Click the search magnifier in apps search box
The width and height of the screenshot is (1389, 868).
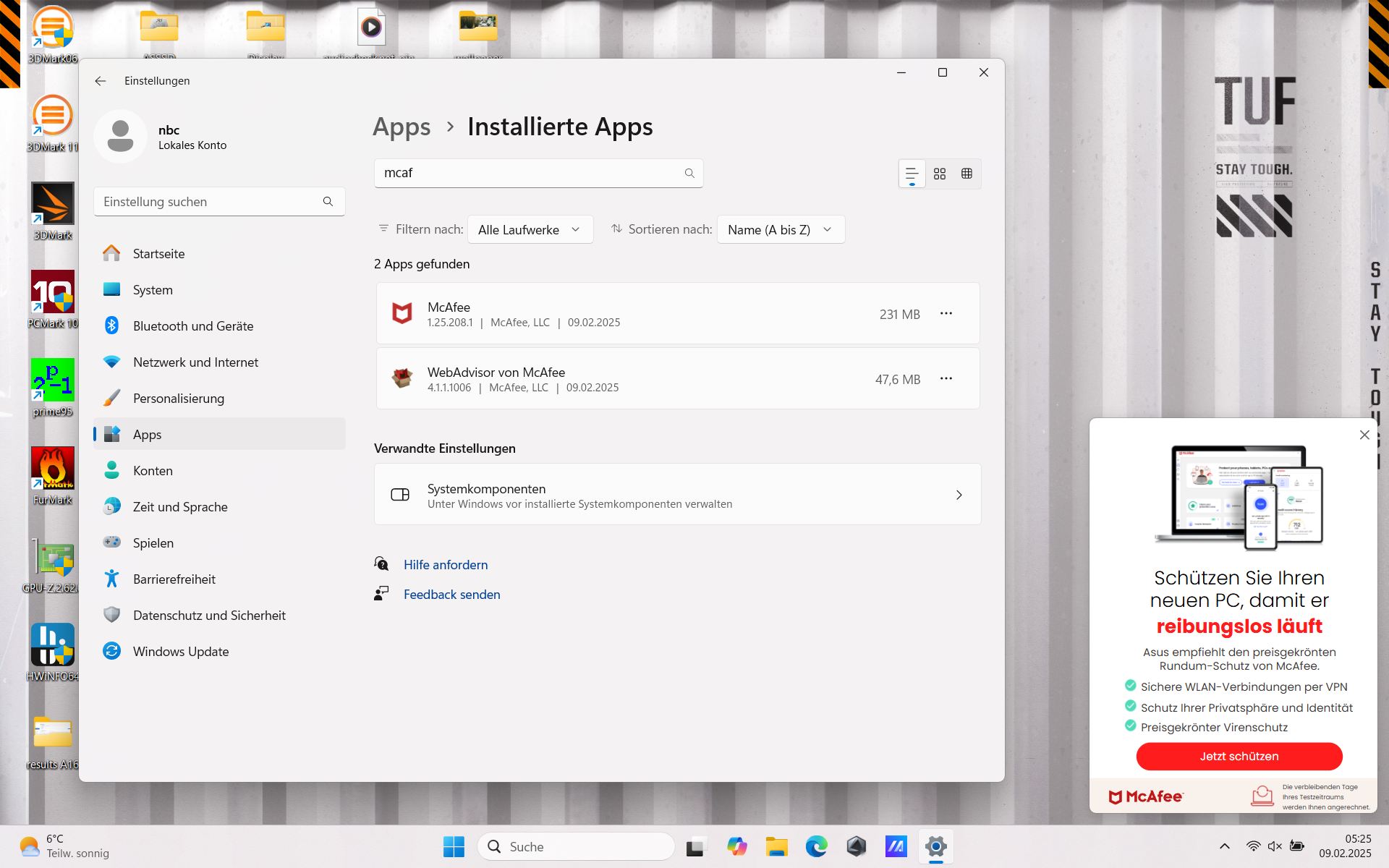coord(689,173)
